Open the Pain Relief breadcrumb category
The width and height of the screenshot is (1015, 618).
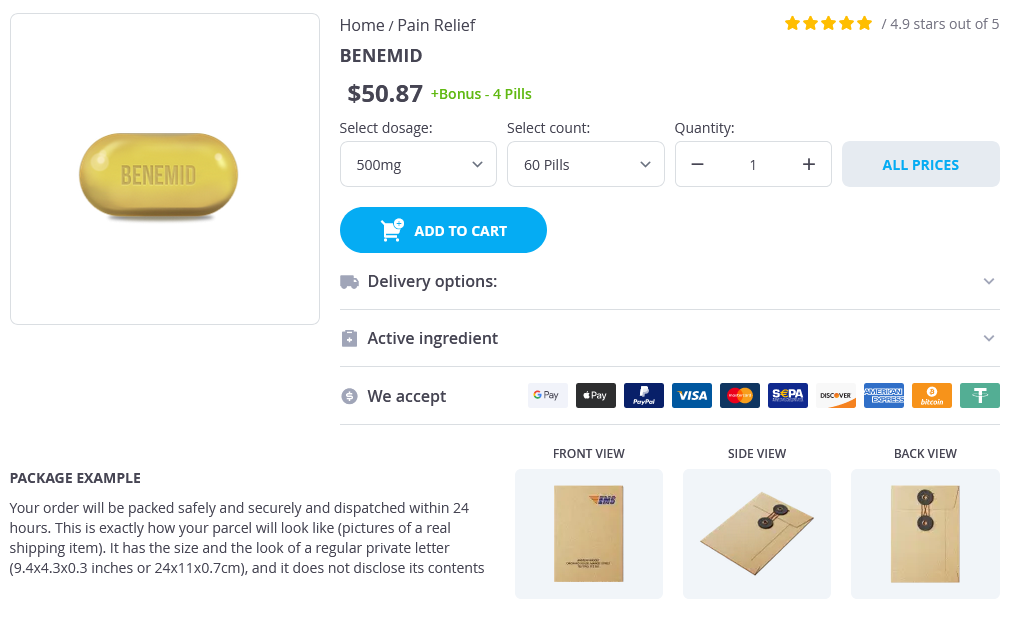436,25
